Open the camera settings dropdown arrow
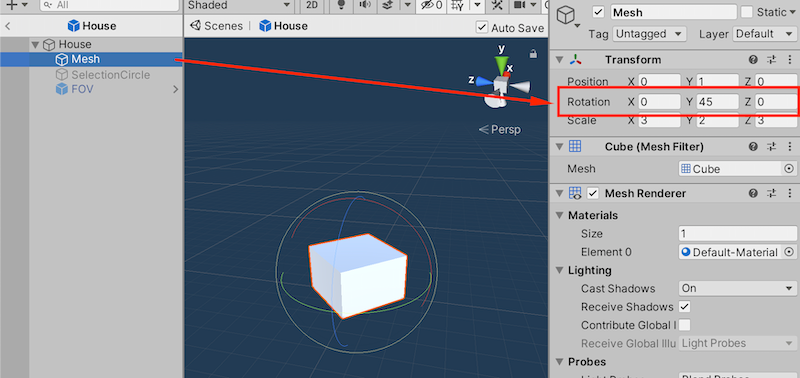 (534, 5)
